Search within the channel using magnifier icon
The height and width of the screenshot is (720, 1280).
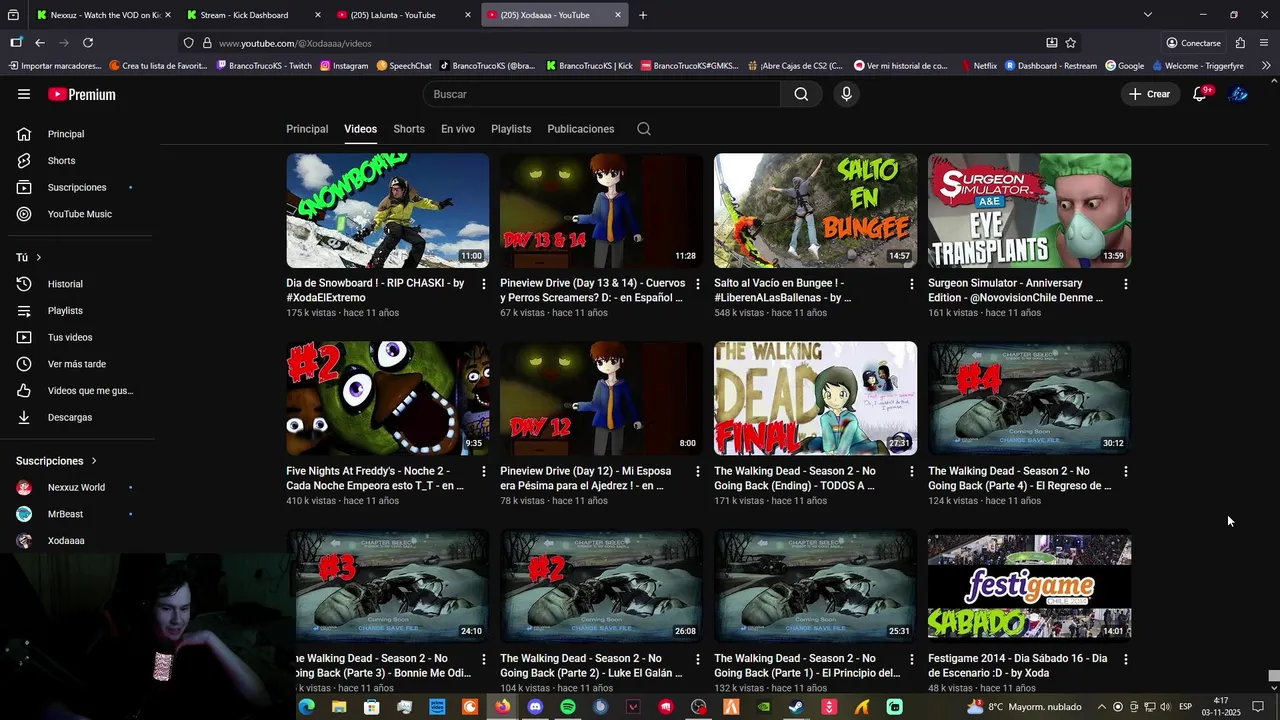(x=644, y=129)
